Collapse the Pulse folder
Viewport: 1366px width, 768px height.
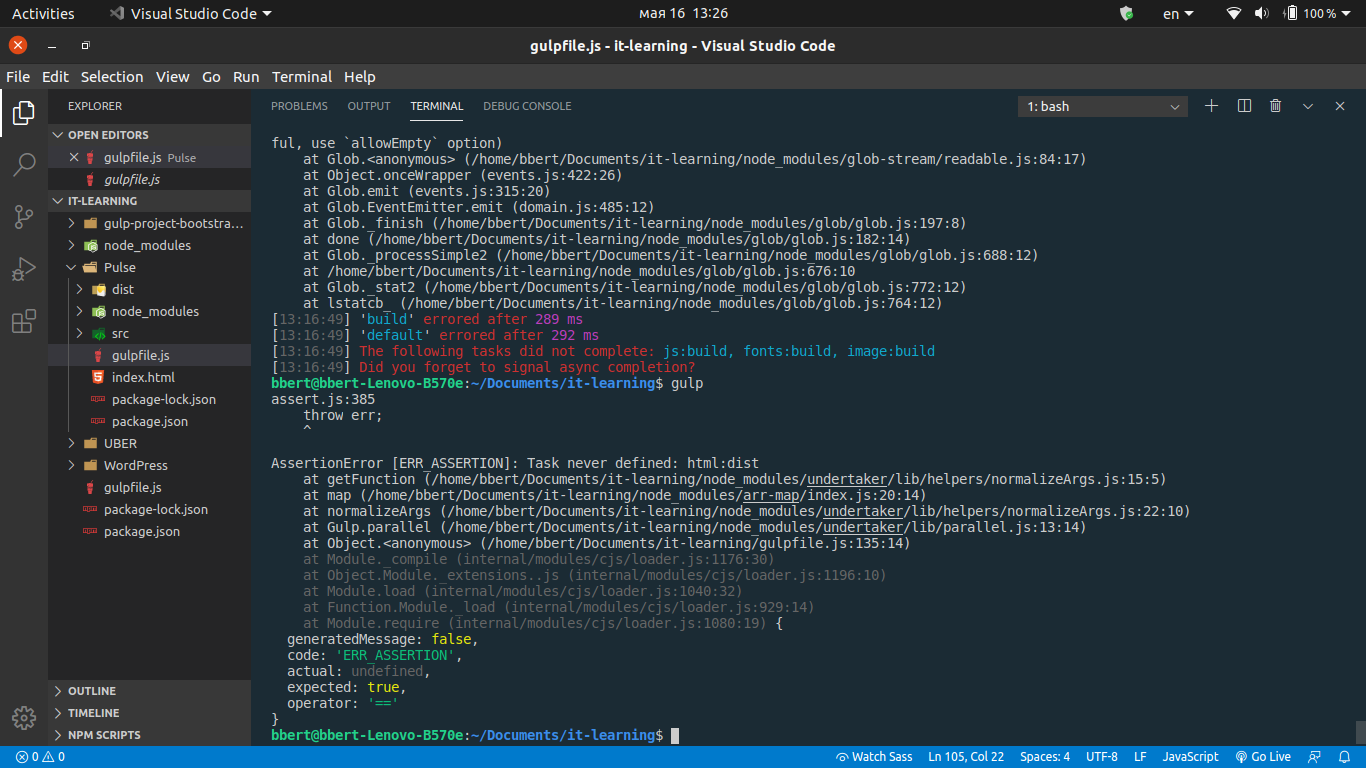(x=150, y=267)
